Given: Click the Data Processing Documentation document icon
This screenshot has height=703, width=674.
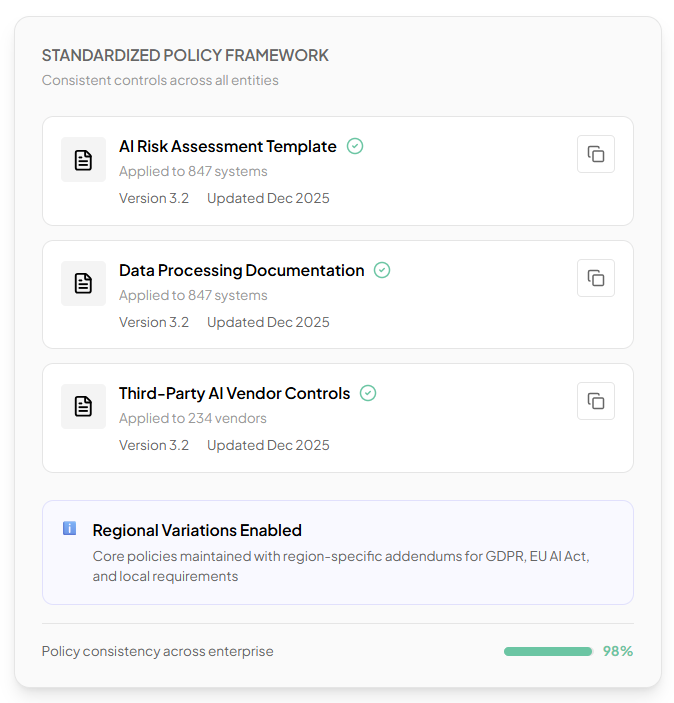Looking at the screenshot, I should point(83,284).
